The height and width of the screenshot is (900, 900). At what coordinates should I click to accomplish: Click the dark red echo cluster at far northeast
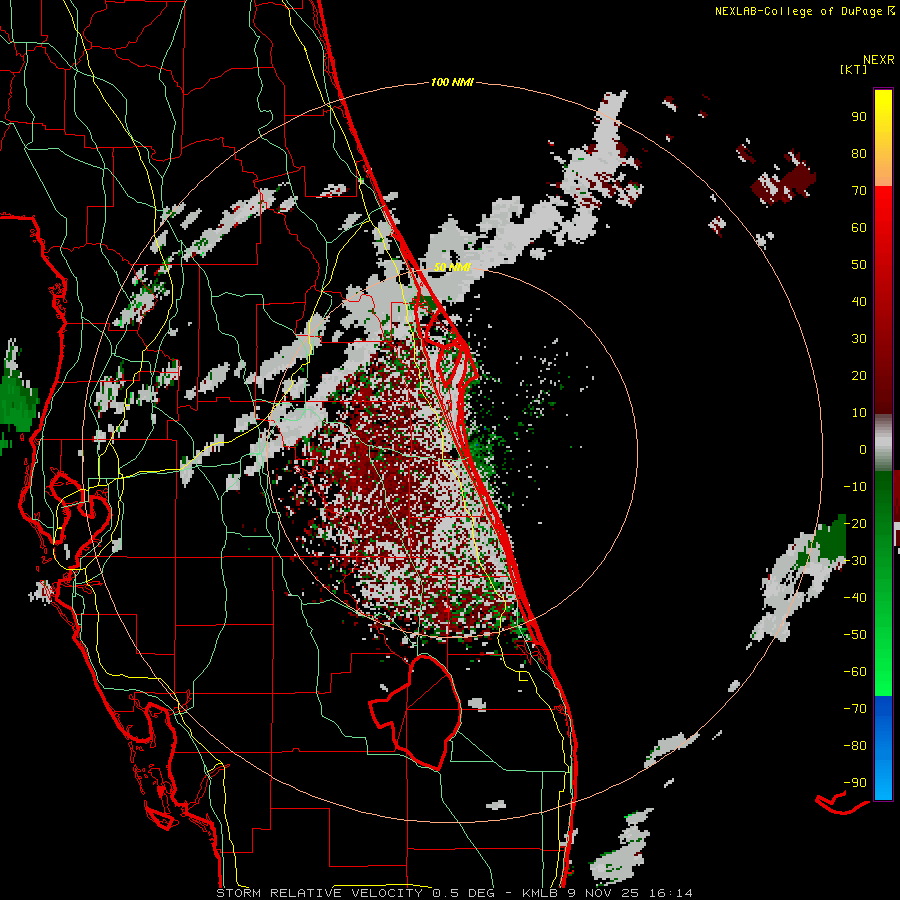[x=783, y=179]
